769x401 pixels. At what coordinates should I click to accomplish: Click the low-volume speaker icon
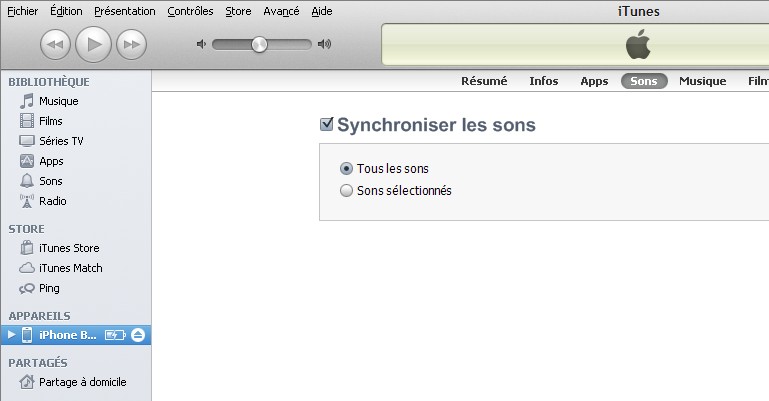[201, 44]
